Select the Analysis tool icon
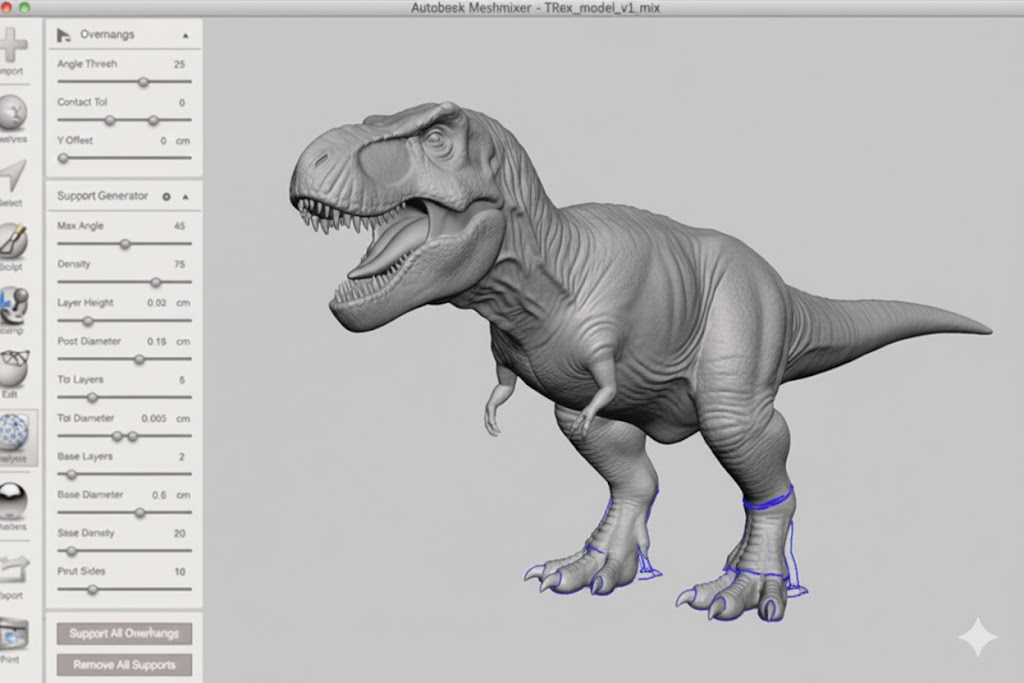 point(14,433)
